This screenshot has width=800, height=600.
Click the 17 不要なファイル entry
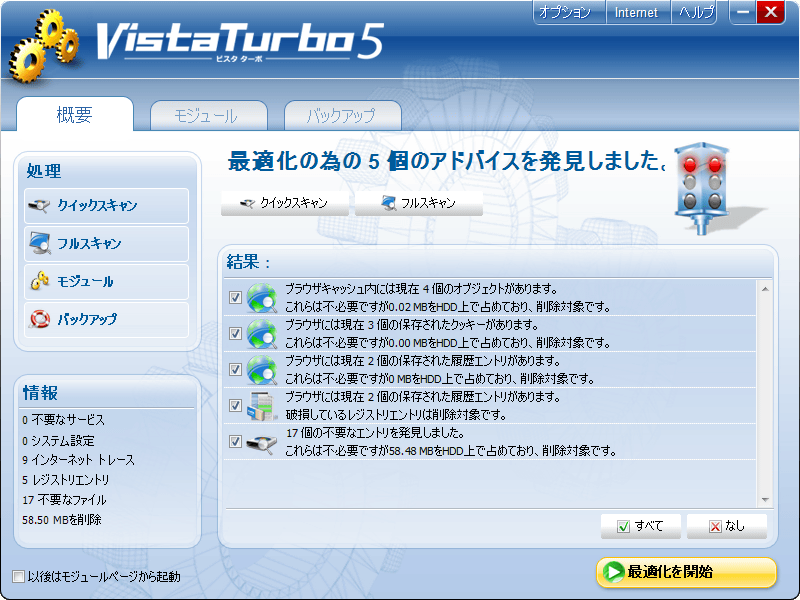pyautogui.click(x=64, y=500)
